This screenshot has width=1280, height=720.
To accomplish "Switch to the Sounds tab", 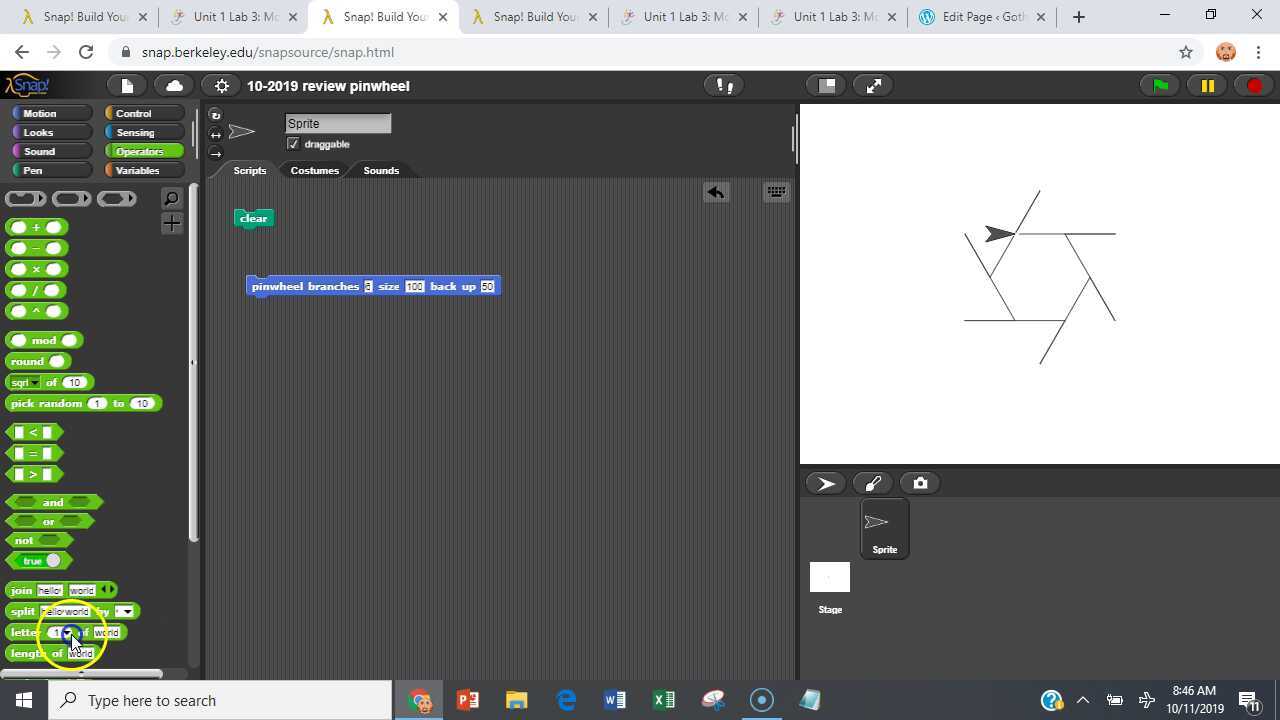I will (x=380, y=170).
